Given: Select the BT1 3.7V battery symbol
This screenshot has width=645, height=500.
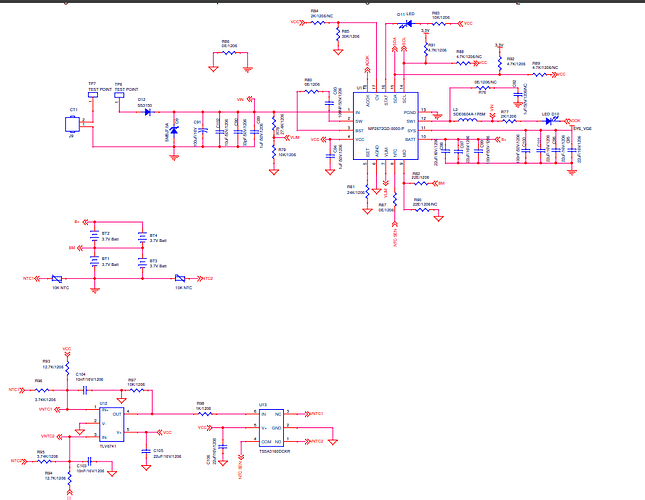Looking at the screenshot, I should tap(95, 262).
